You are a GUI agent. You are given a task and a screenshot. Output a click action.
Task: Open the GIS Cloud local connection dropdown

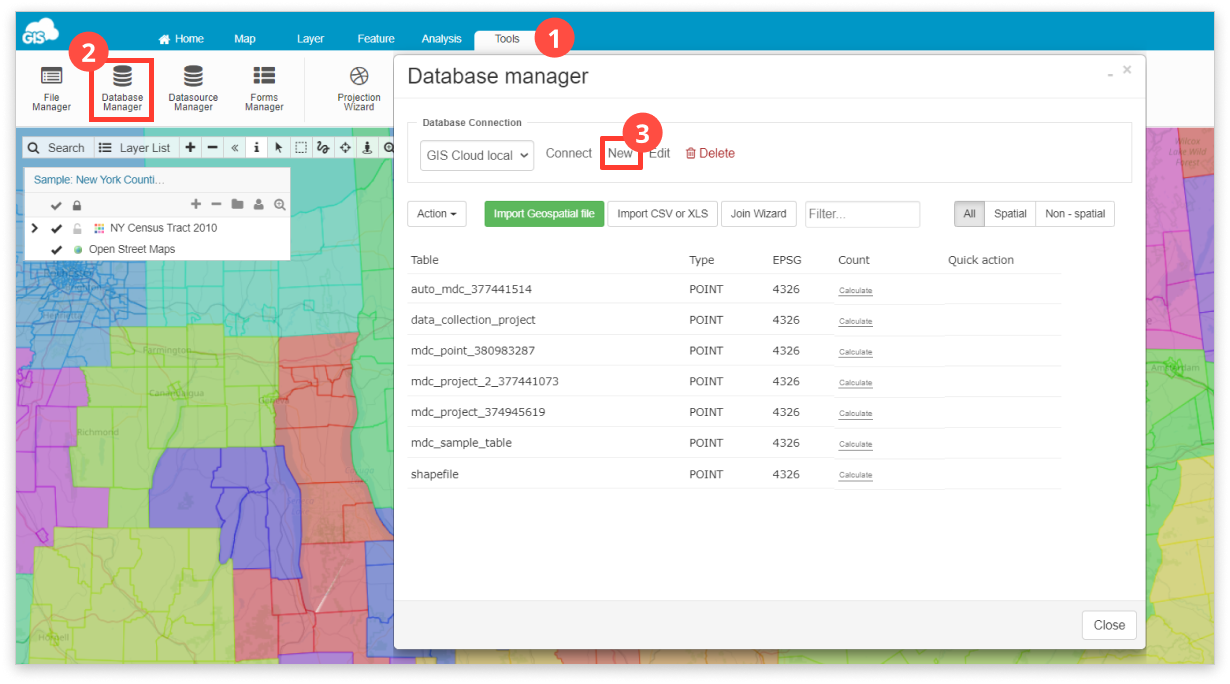click(x=476, y=154)
